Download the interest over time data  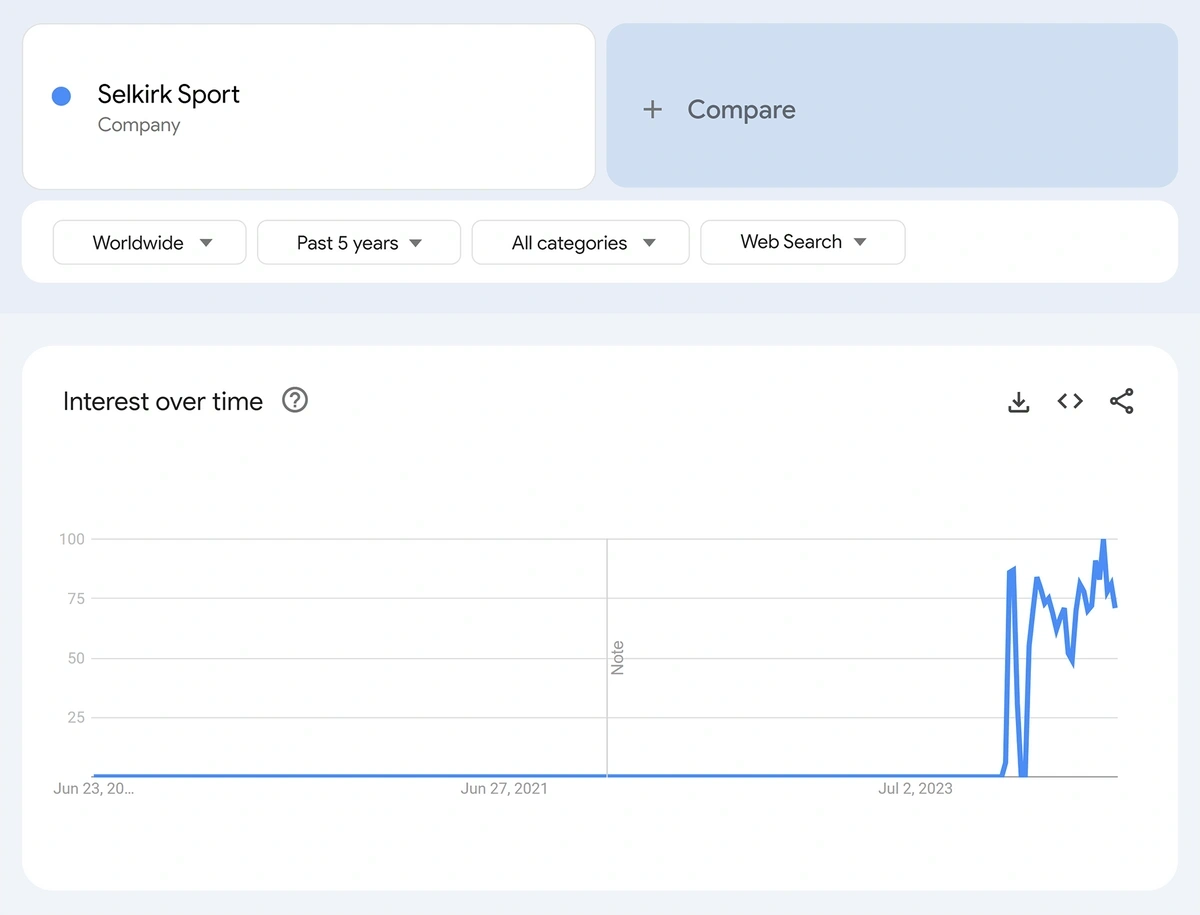(x=1018, y=402)
